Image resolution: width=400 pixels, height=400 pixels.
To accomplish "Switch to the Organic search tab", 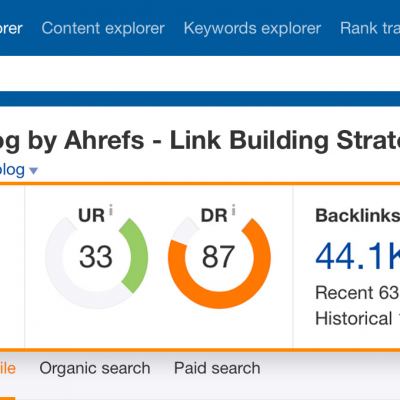I will click(95, 368).
